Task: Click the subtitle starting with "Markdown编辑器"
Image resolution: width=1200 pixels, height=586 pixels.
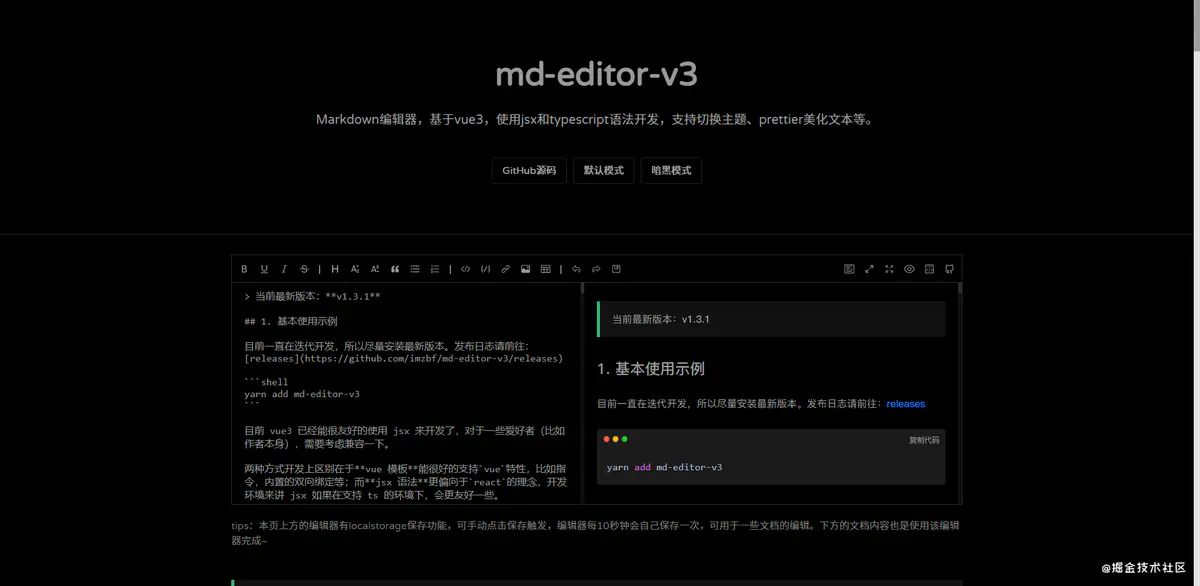Action: 597,120
